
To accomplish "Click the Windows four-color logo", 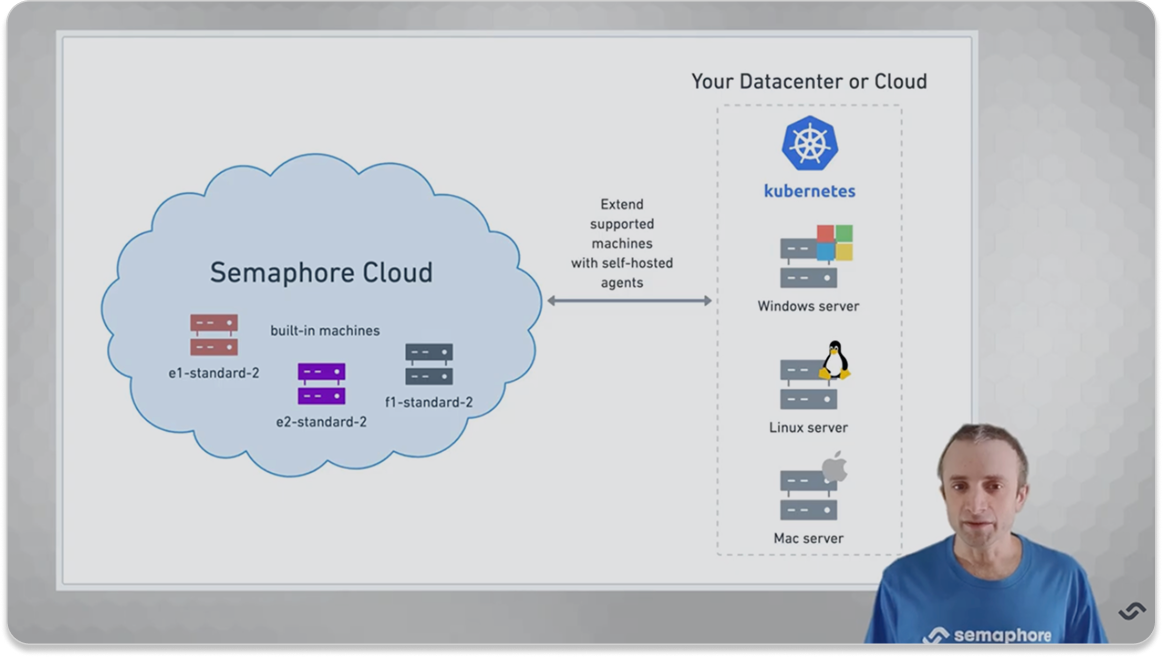I will click(834, 242).
